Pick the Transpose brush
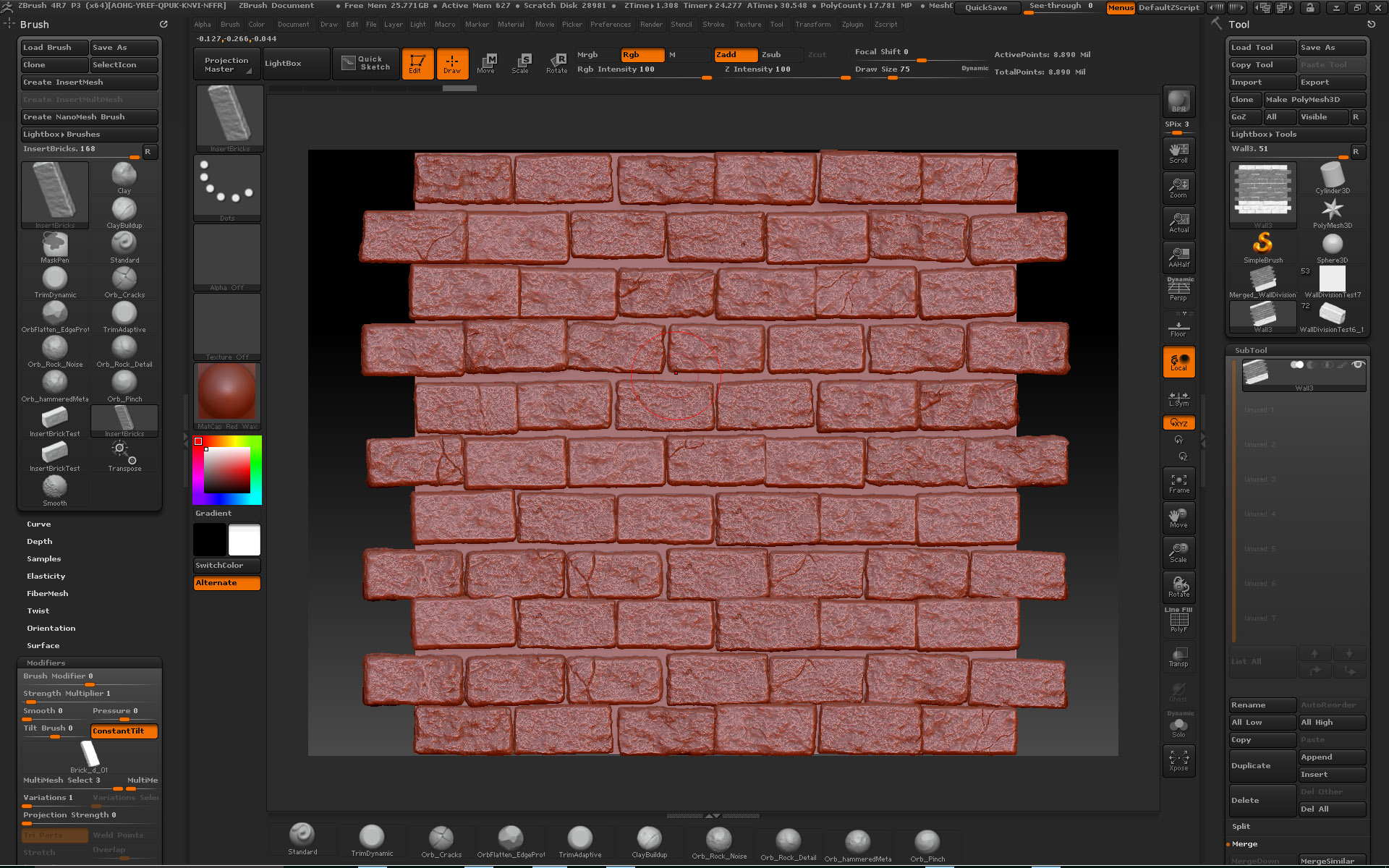This screenshot has width=1389, height=868. point(124,456)
